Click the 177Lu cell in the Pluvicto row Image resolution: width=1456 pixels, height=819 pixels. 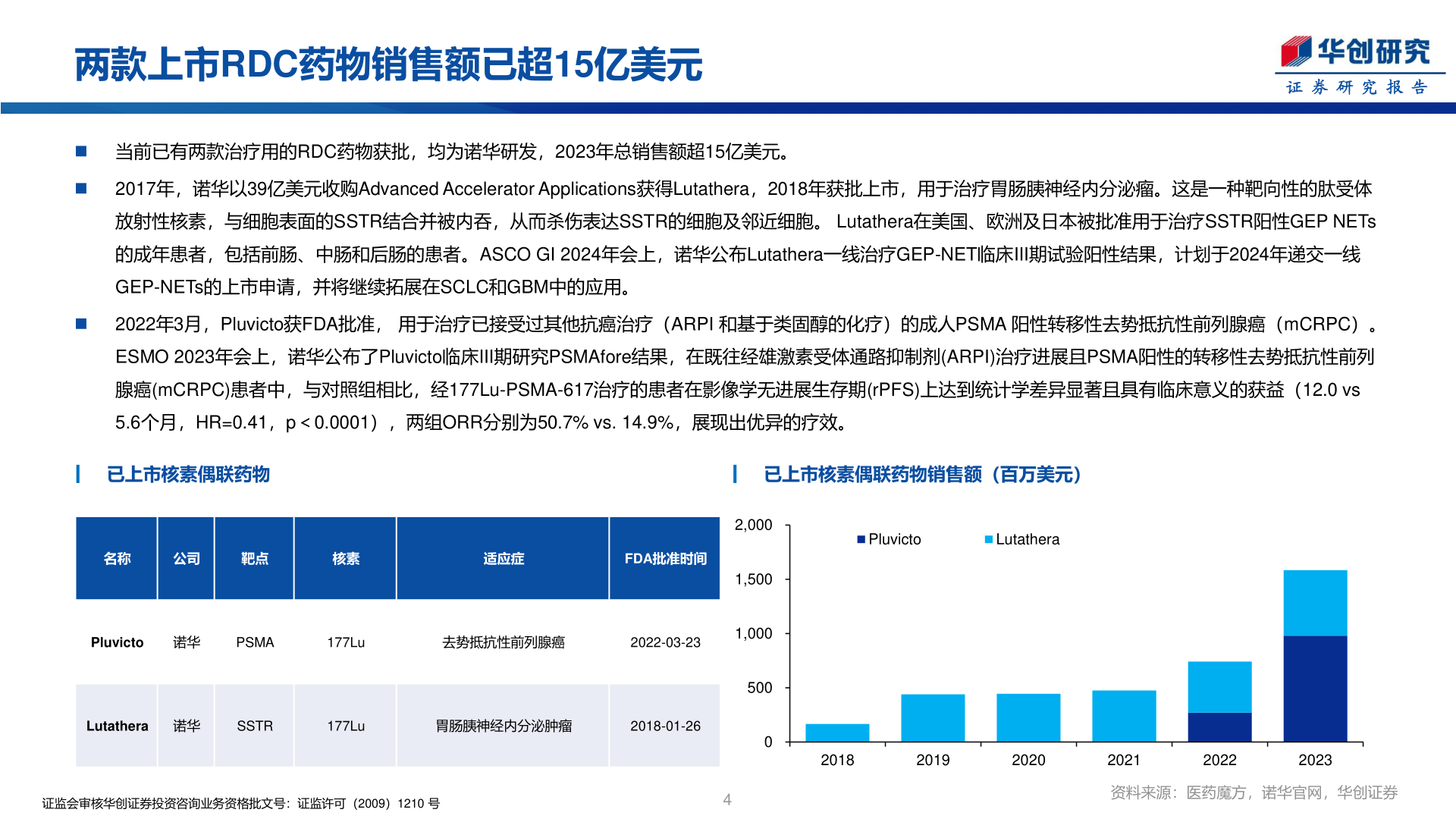[x=346, y=642]
